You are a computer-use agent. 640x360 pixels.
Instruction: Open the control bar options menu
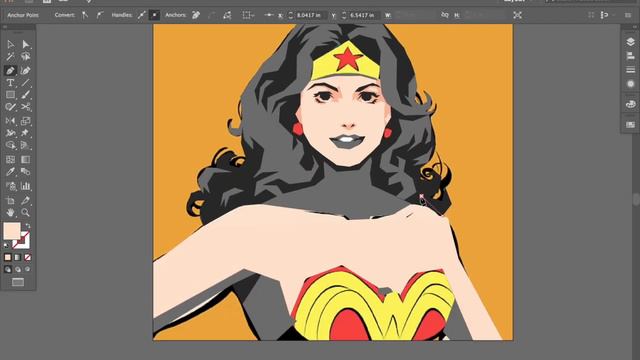628,15
